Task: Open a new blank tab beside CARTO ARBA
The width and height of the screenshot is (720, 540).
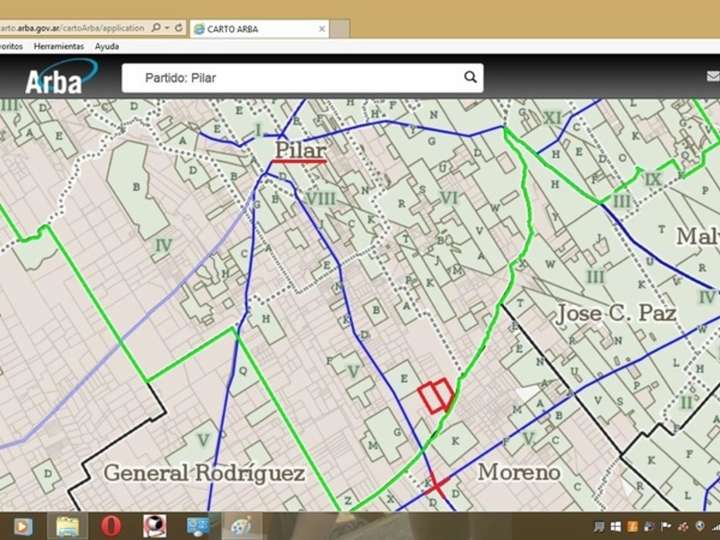Action: tap(340, 29)
